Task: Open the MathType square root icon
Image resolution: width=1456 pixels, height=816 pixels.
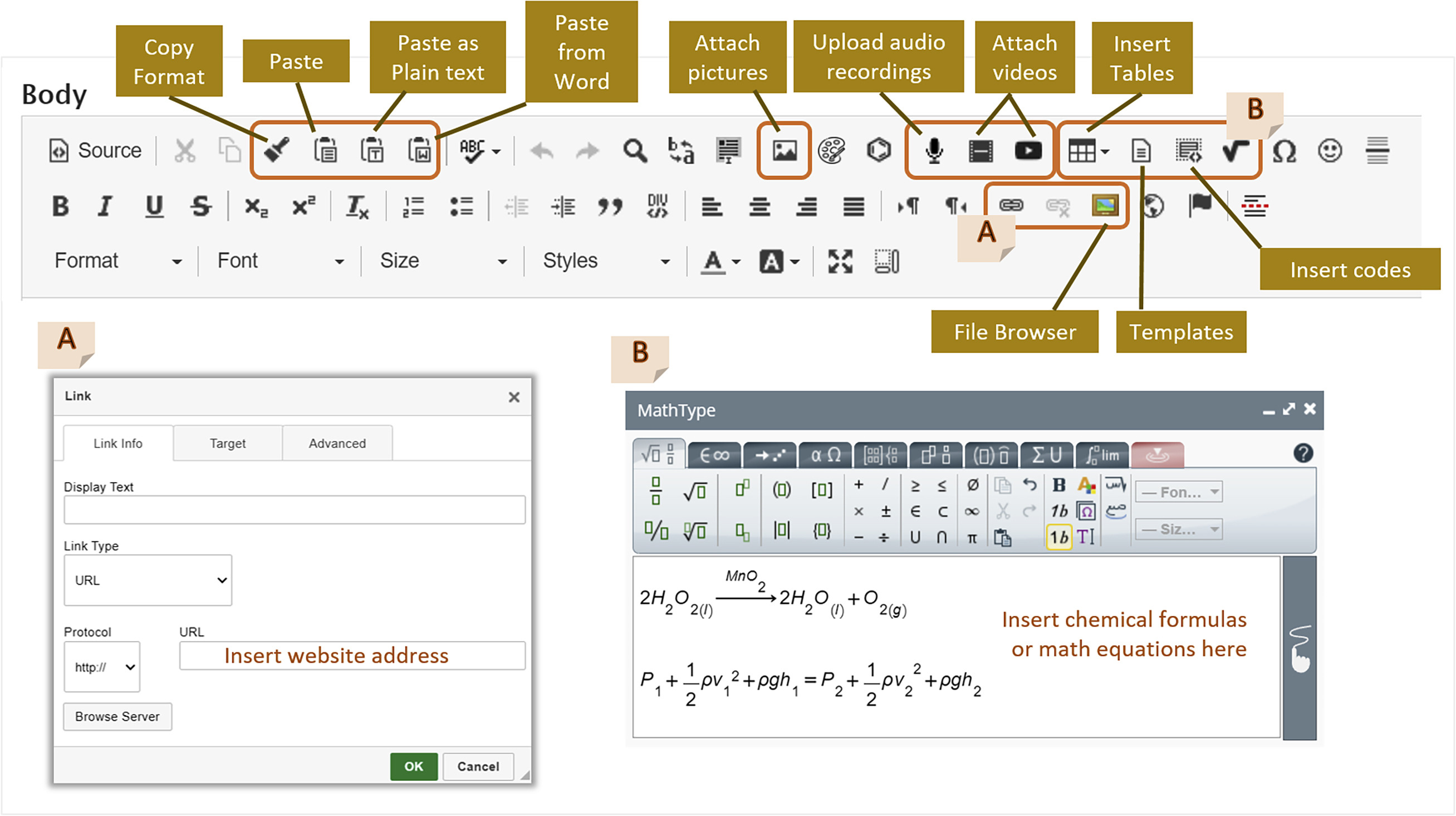Action: point(1235,151)
